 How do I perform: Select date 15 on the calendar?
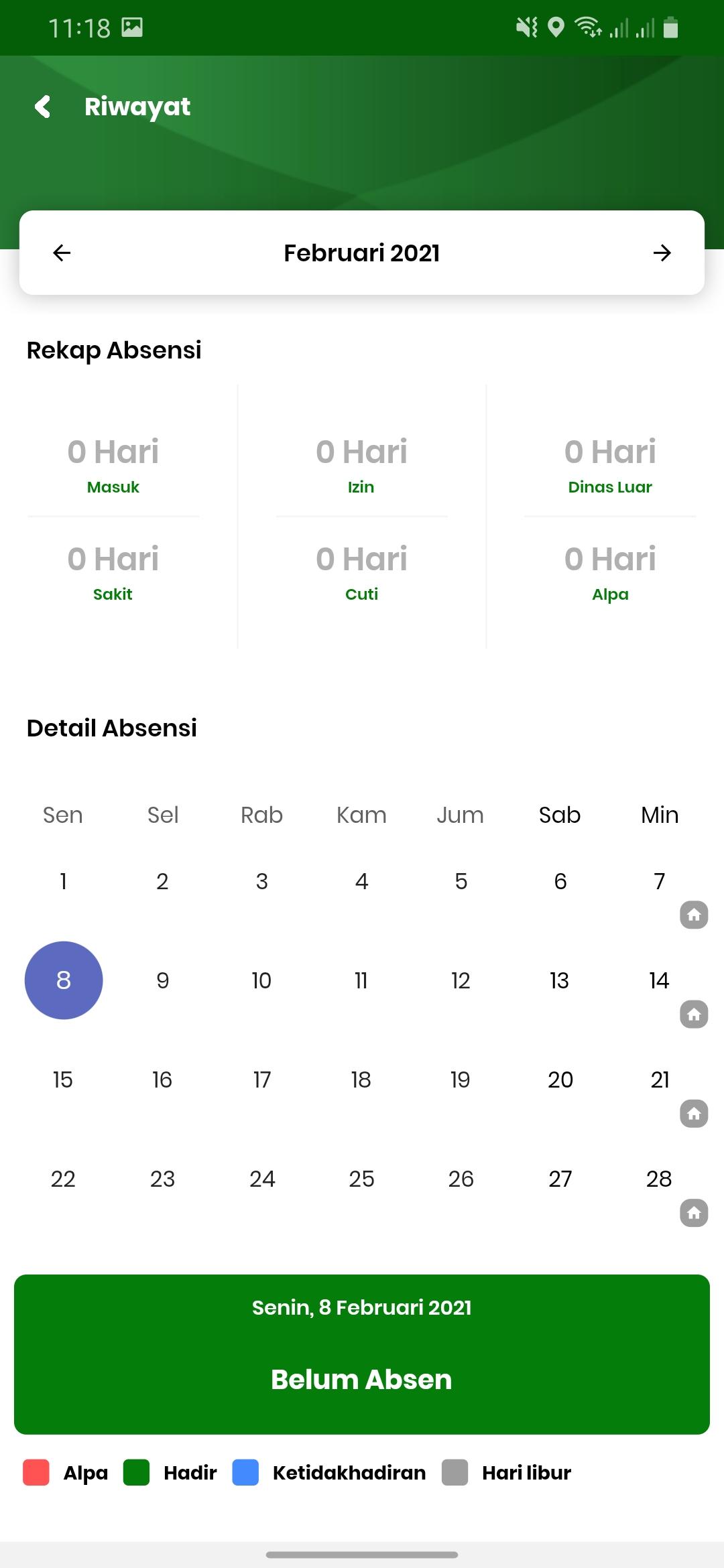[x=63, y=1080]
